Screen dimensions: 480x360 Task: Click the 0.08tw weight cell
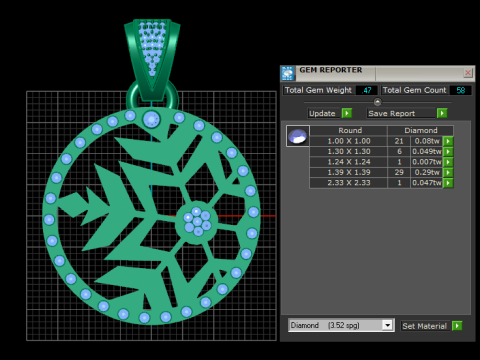[427, 141]
